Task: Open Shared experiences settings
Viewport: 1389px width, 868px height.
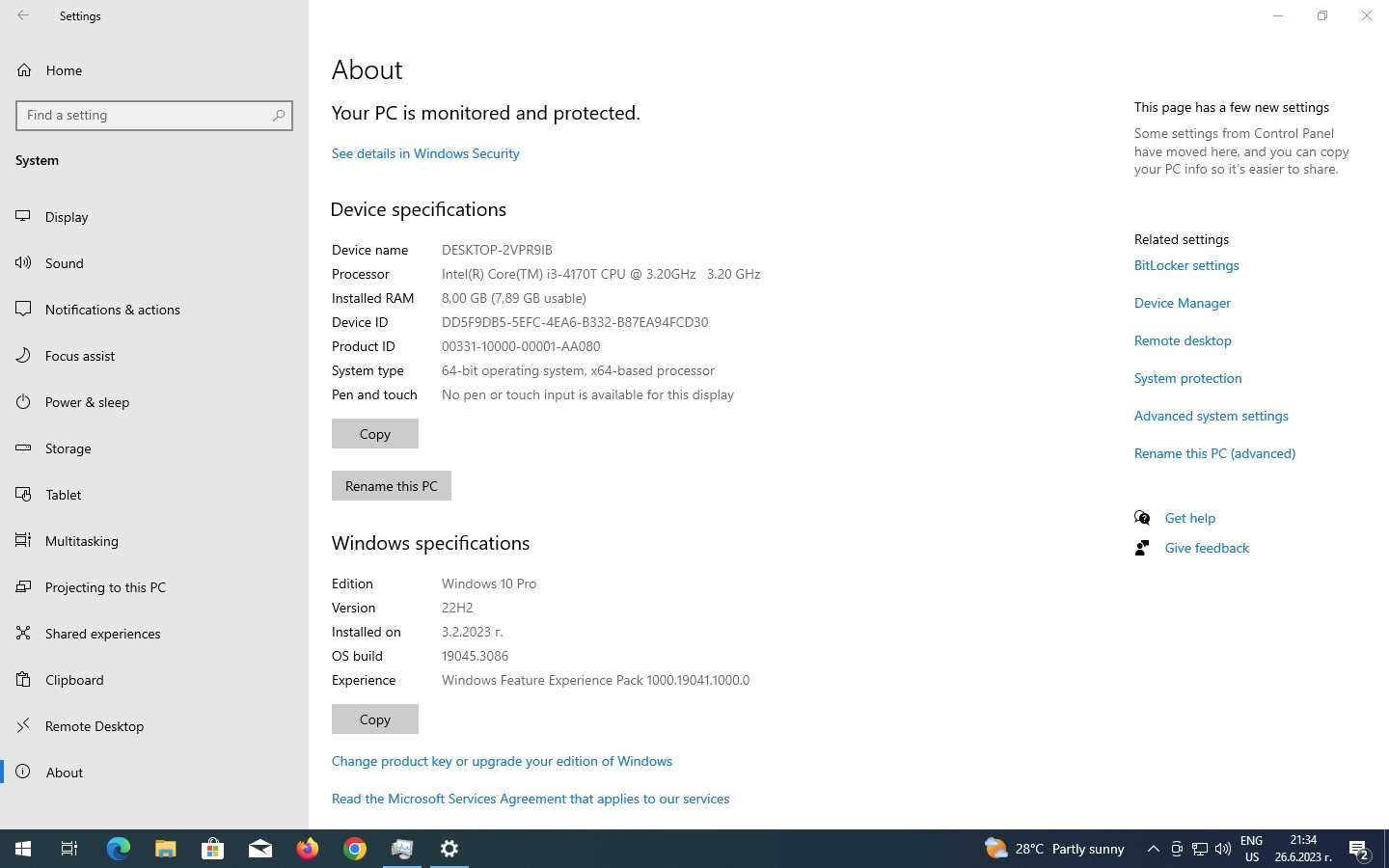Action: (154, 634)
